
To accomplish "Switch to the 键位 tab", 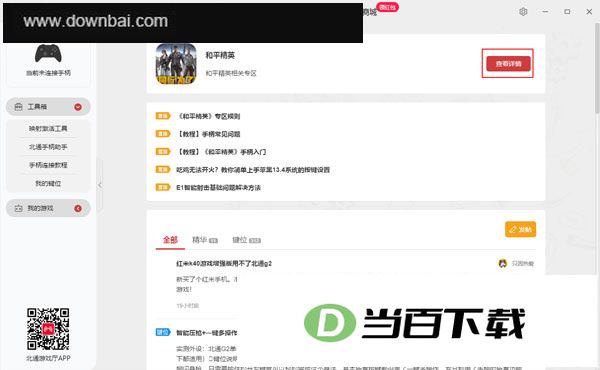I will (x=246, y=240).
